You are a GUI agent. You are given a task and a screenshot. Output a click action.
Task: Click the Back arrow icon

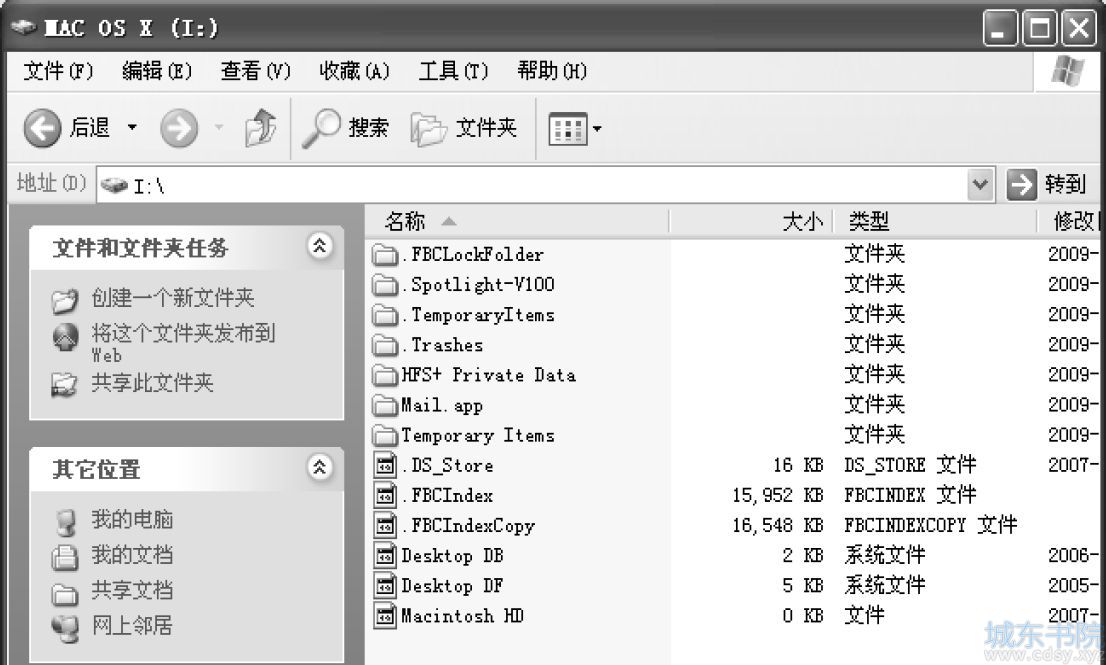coord(42,128)
